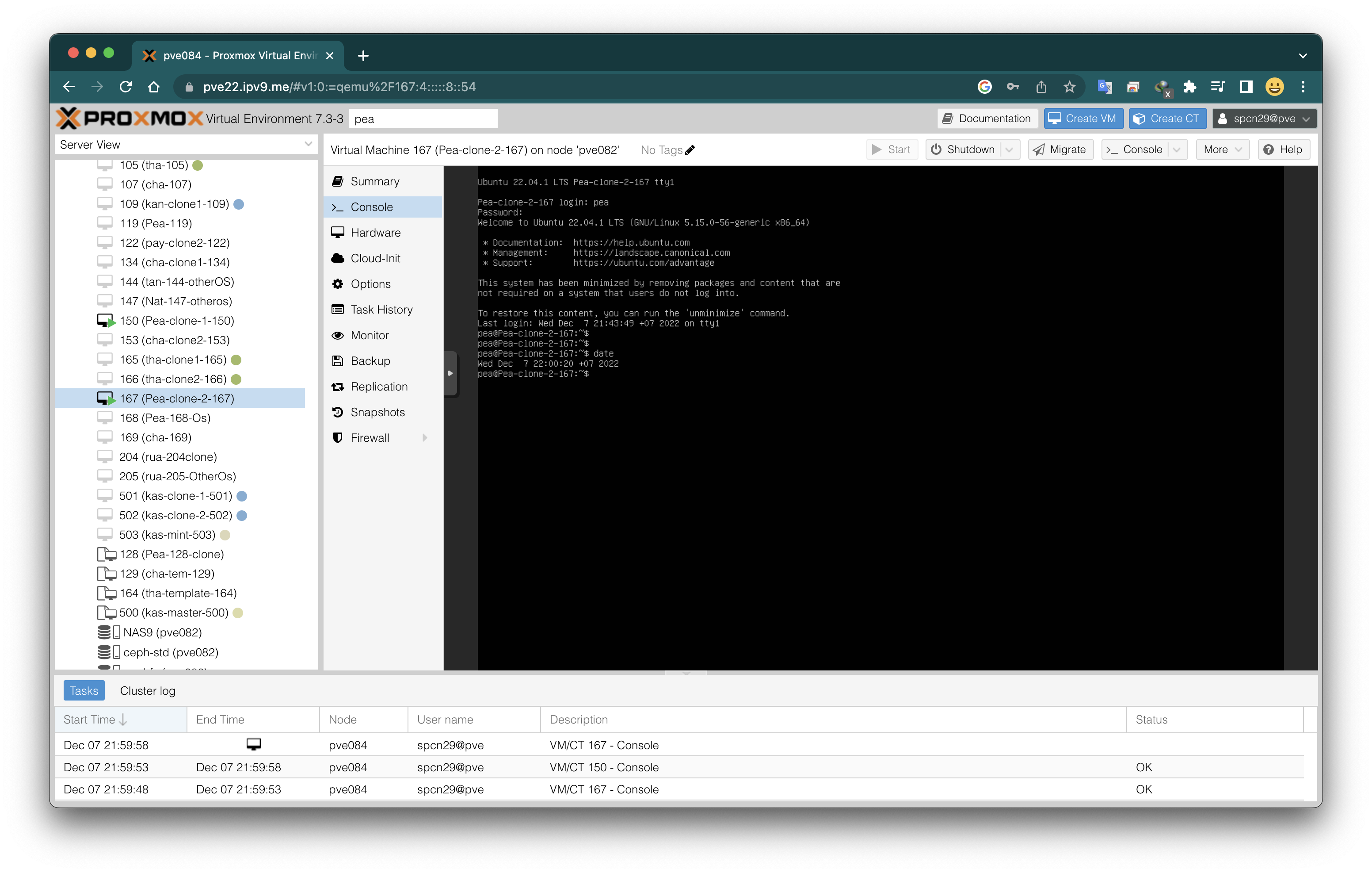Switch to the Cluster log tab

tap(147, 690)
